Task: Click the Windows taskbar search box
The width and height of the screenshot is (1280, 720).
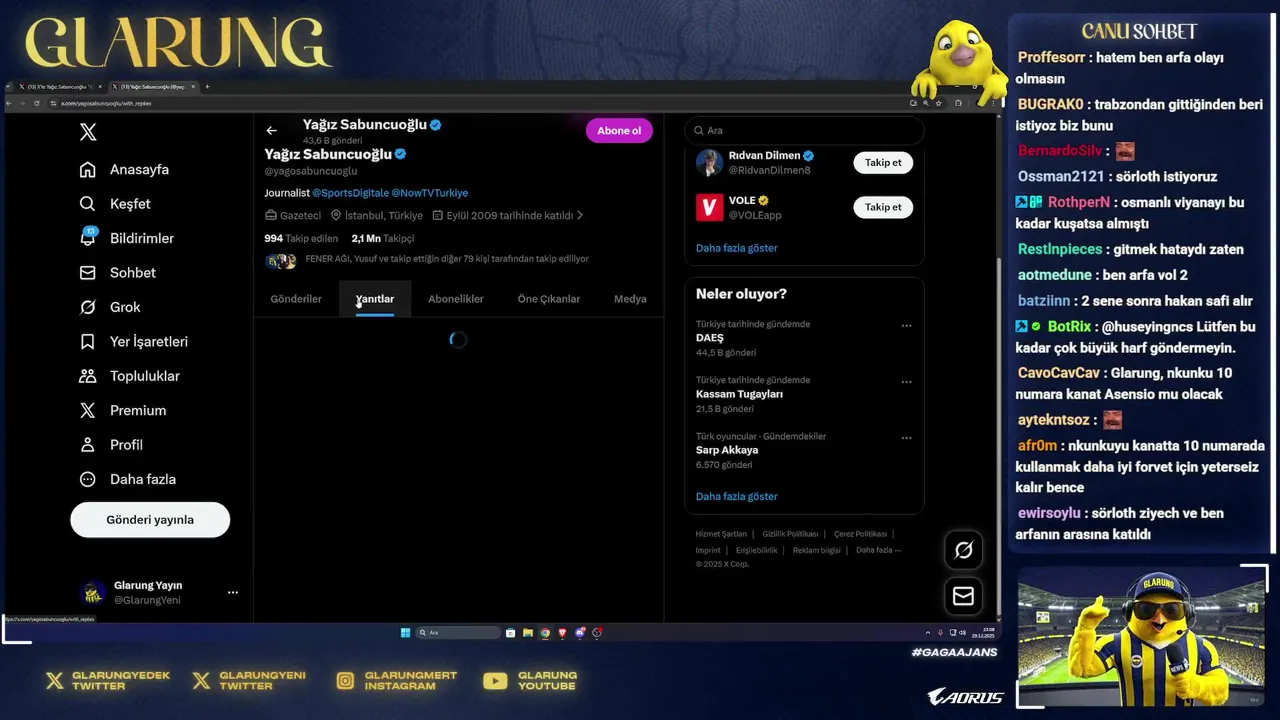Action: [458, 633]
